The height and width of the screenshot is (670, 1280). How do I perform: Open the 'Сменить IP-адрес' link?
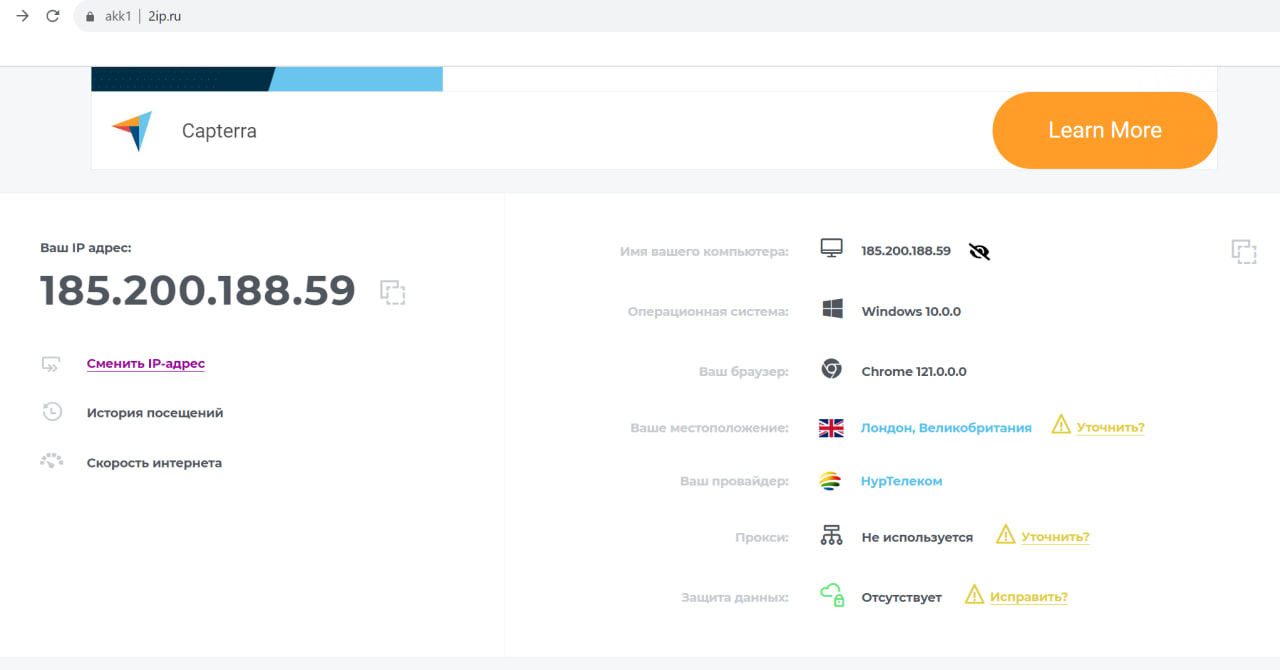[146, 364]
